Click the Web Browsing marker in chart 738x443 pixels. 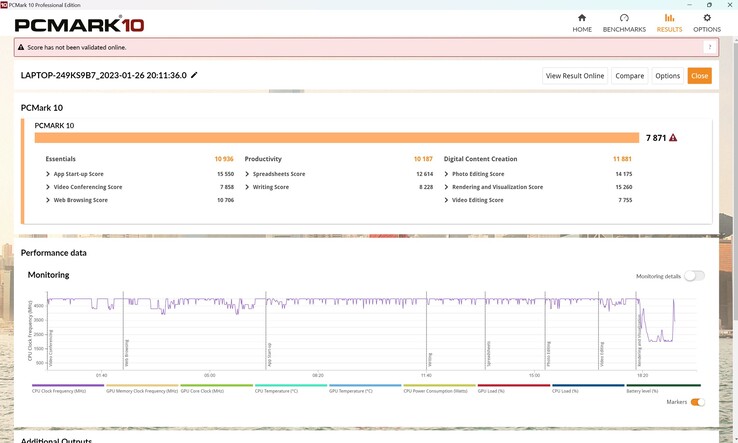127,353
